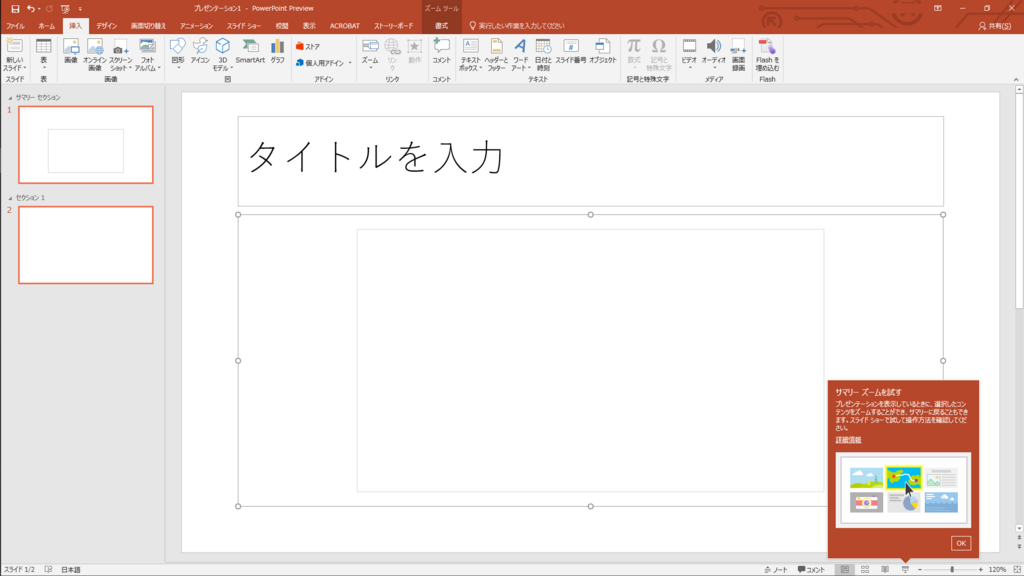This screenshot has height=576, width=1024.
Task: Click the タイトルを入力 title placeholder
Action: 590,161
